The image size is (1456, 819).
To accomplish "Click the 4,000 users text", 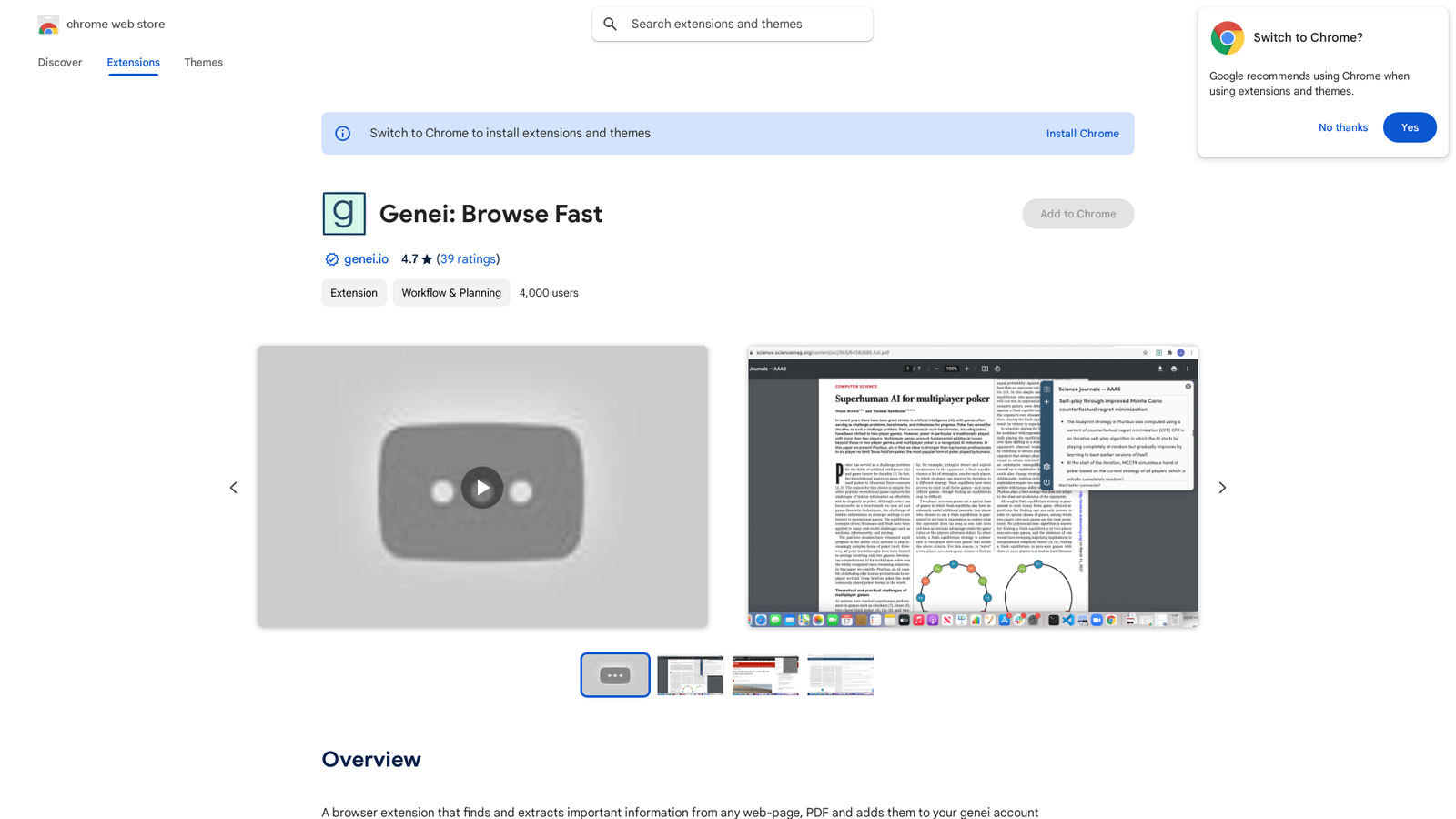I will click(549, 293).
